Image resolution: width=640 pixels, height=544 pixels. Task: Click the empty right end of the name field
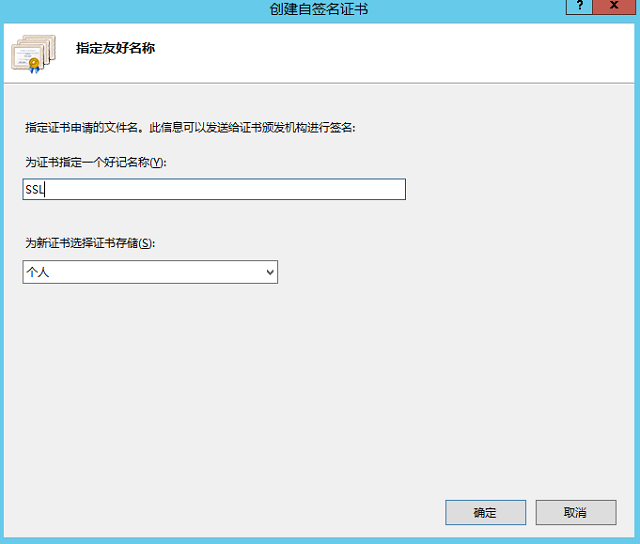(x=380, y=190)
